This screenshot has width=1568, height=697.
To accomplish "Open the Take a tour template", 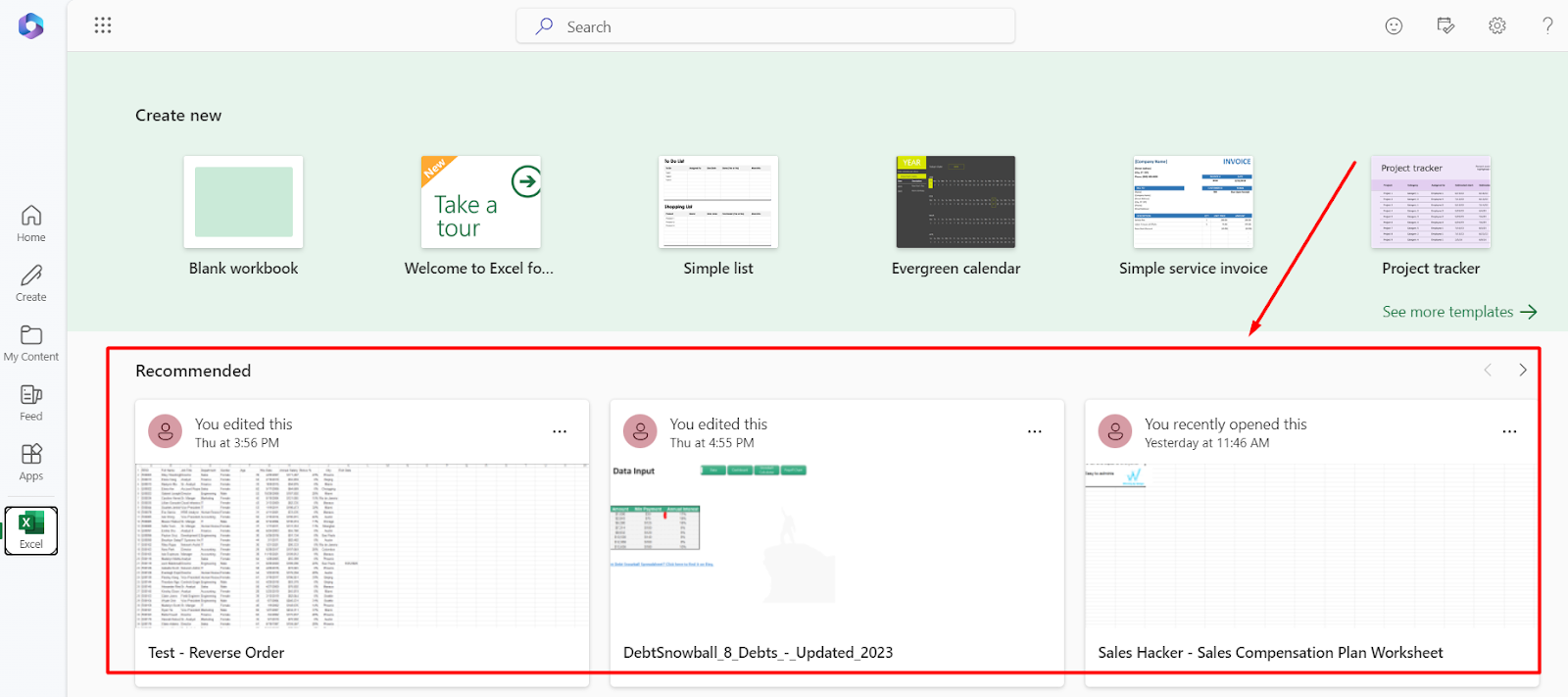I will click(480, 202).
